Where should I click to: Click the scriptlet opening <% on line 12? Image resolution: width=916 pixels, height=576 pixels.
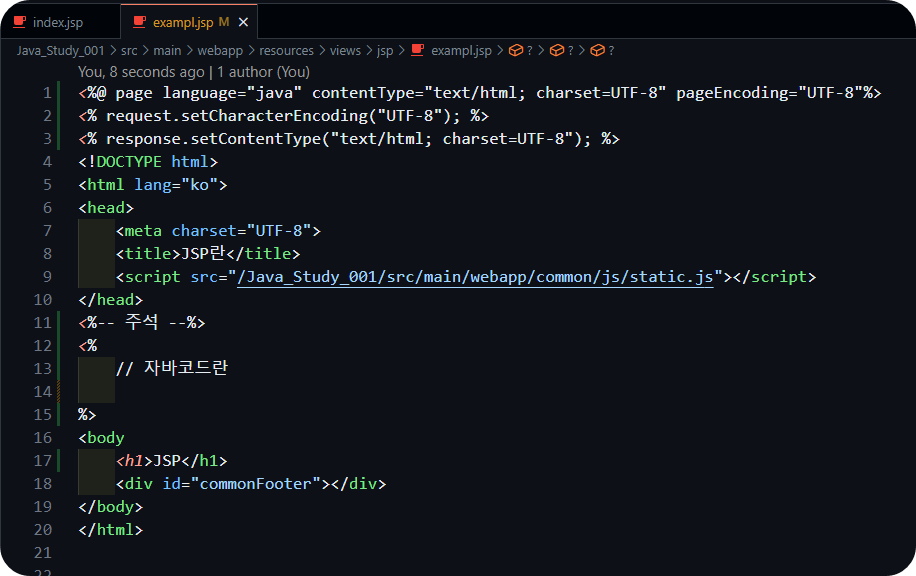(x=88, y=346)
